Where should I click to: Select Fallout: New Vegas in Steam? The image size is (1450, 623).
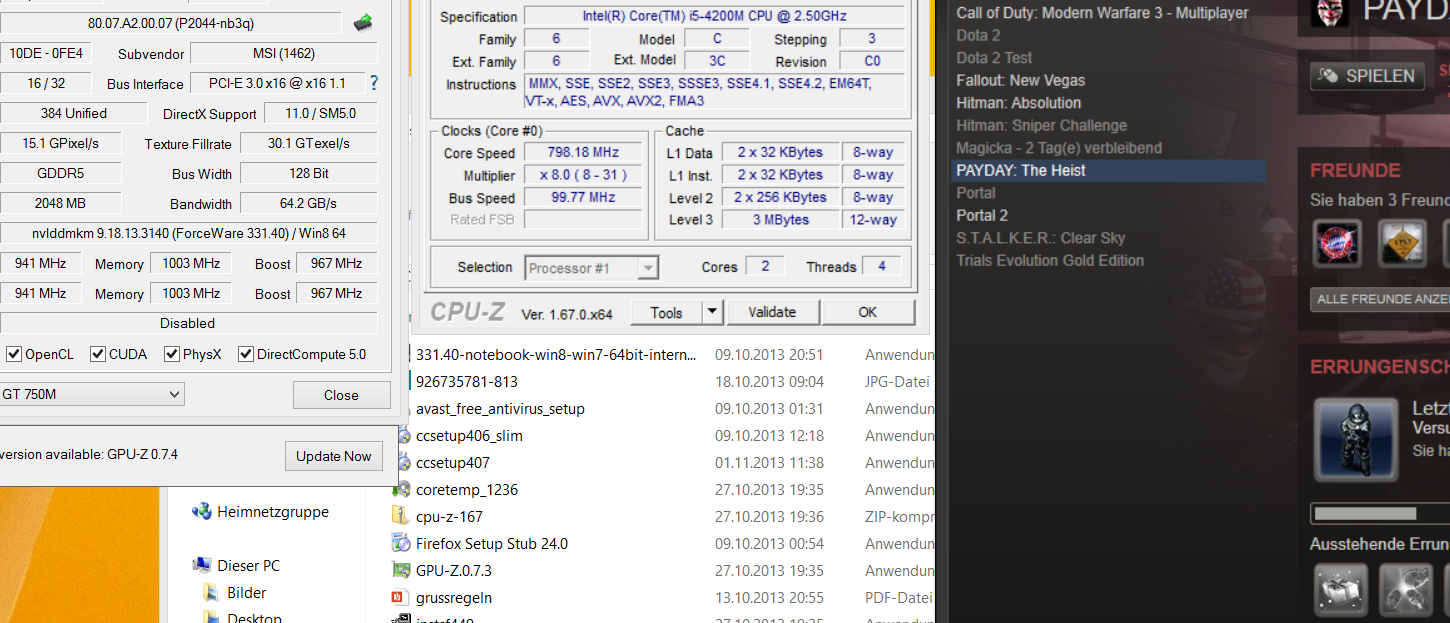(1020, 80)
